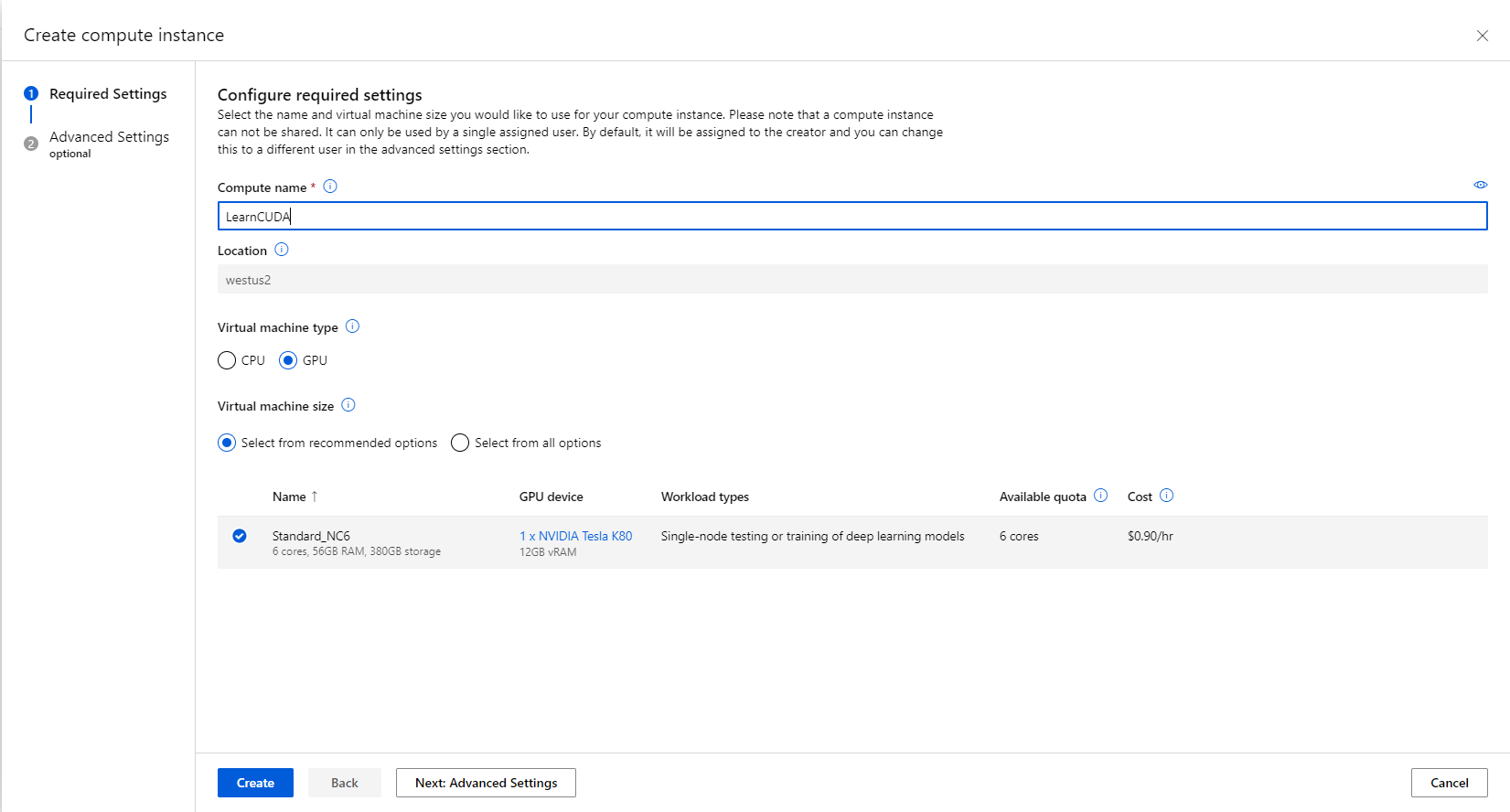Click the Configure required settings heading
The height and width of the screenshot is (812, 1510).
point(320,95)
